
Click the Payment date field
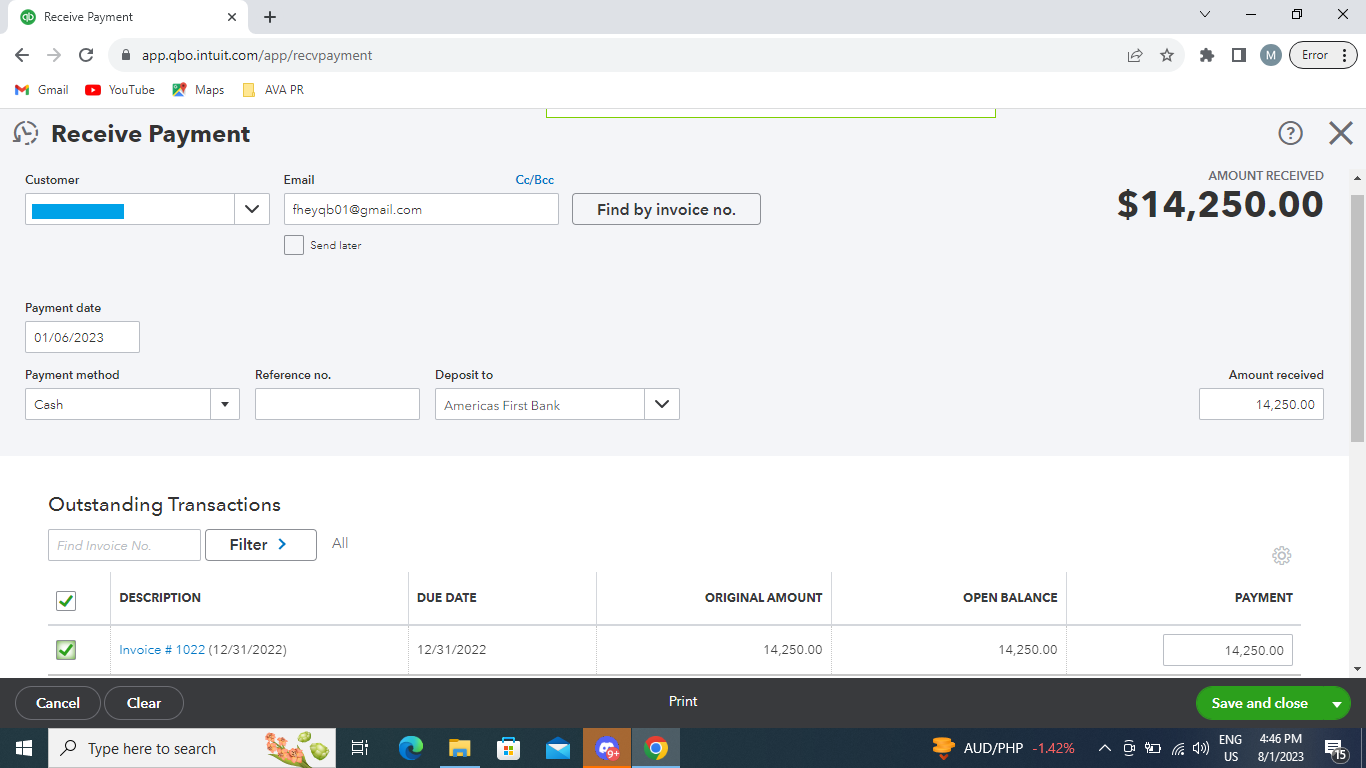click(x=82, y=337)
